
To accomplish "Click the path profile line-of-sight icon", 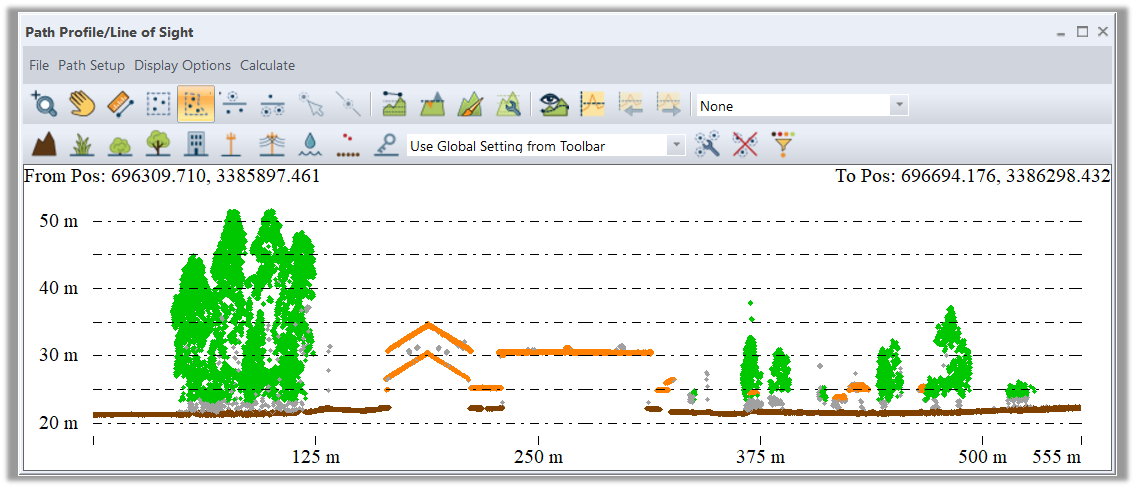I will pos(394,104).
